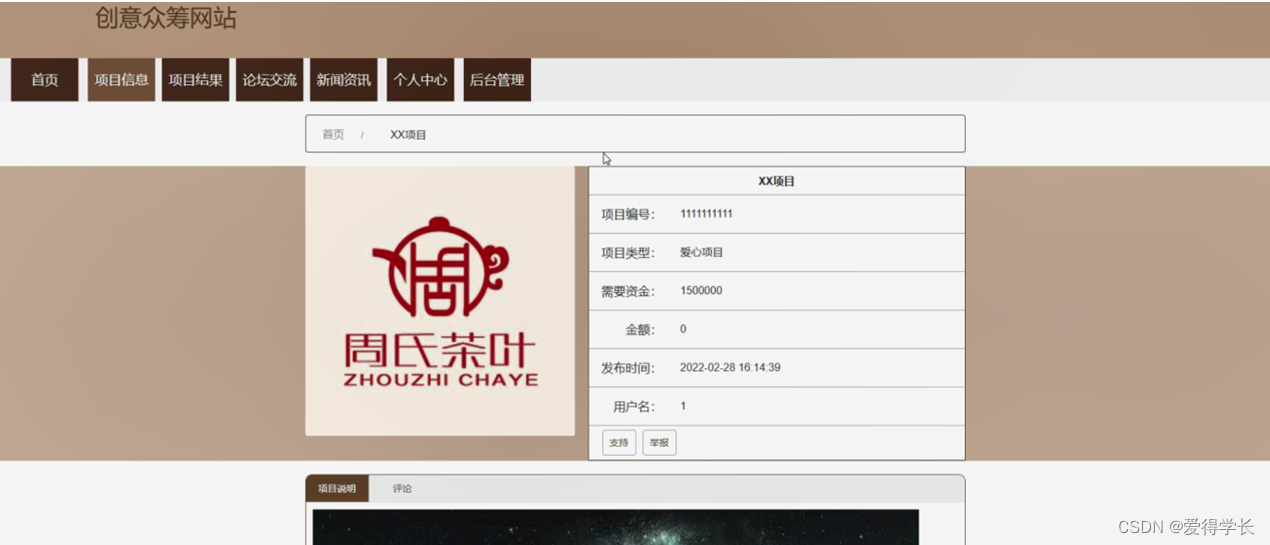The image size is (1270, 545).
Task: Select 新闻资讯 in the navigation bar
Action: tap(343, 80)
